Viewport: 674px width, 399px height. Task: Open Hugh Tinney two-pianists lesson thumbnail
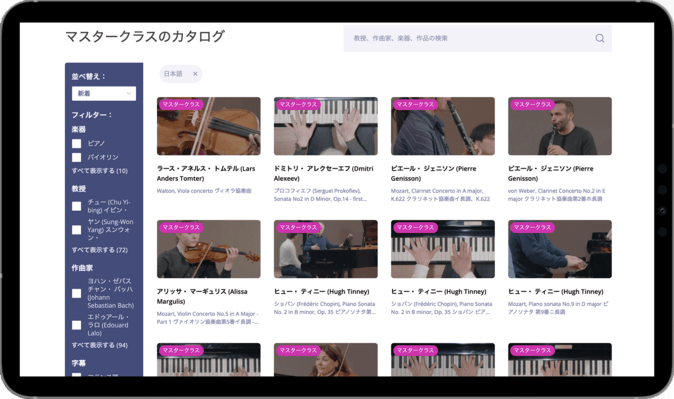(x=326, y=249)
